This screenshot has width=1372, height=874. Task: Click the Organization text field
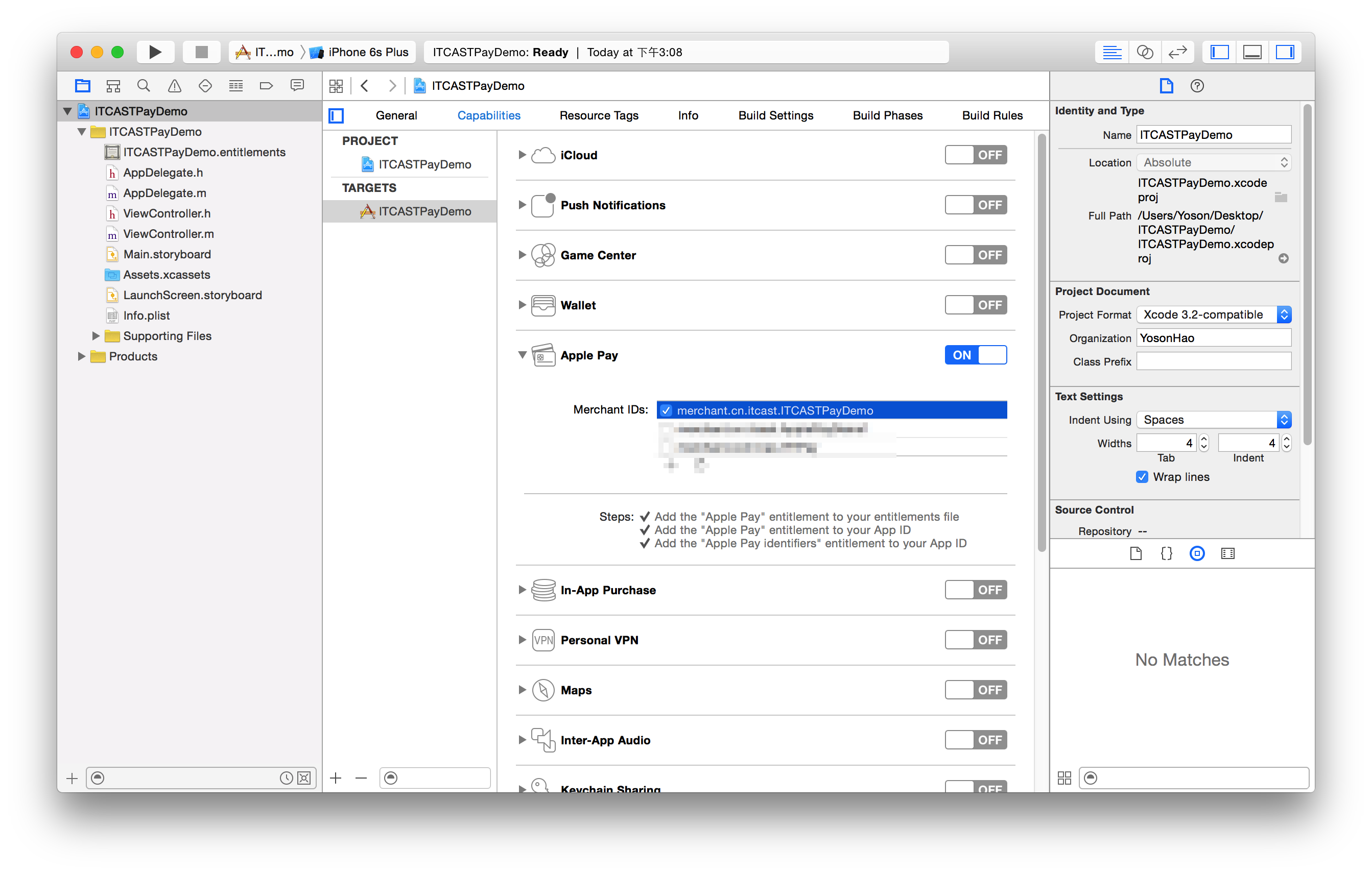[x=1214, y=338]
